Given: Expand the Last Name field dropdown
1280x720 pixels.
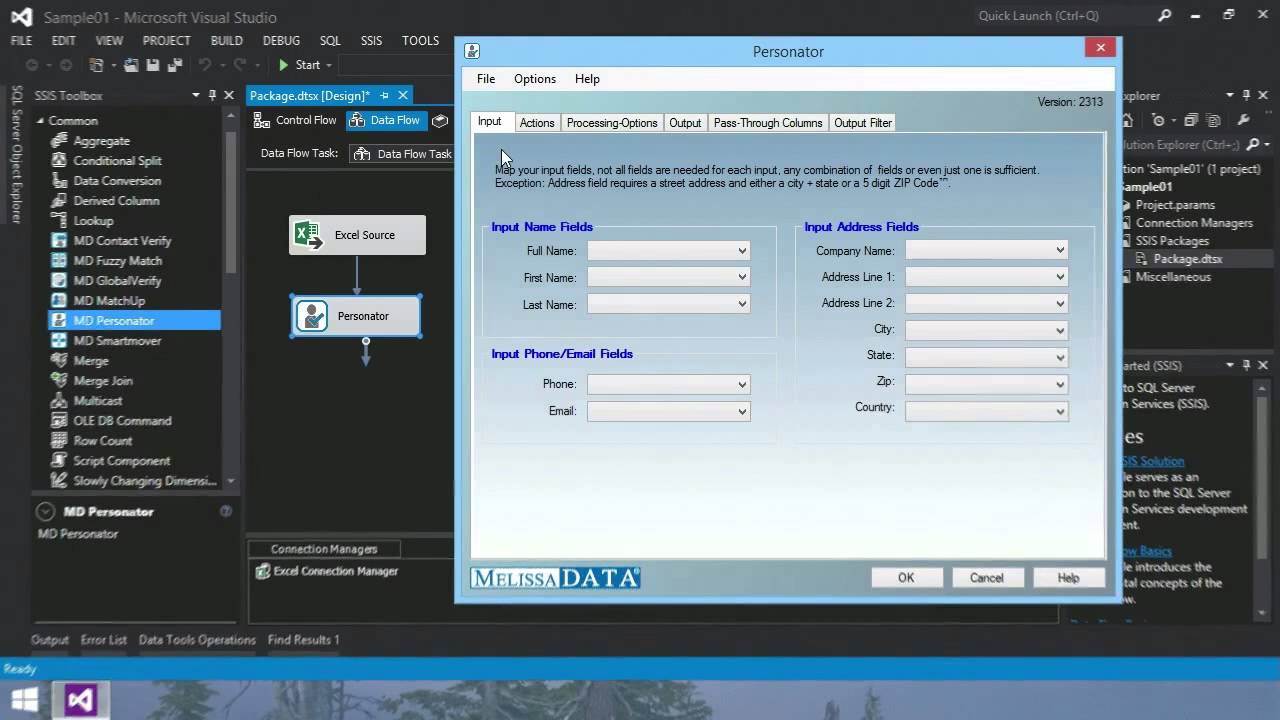Looking at the screenshot, I should click(x=669, y=304).
